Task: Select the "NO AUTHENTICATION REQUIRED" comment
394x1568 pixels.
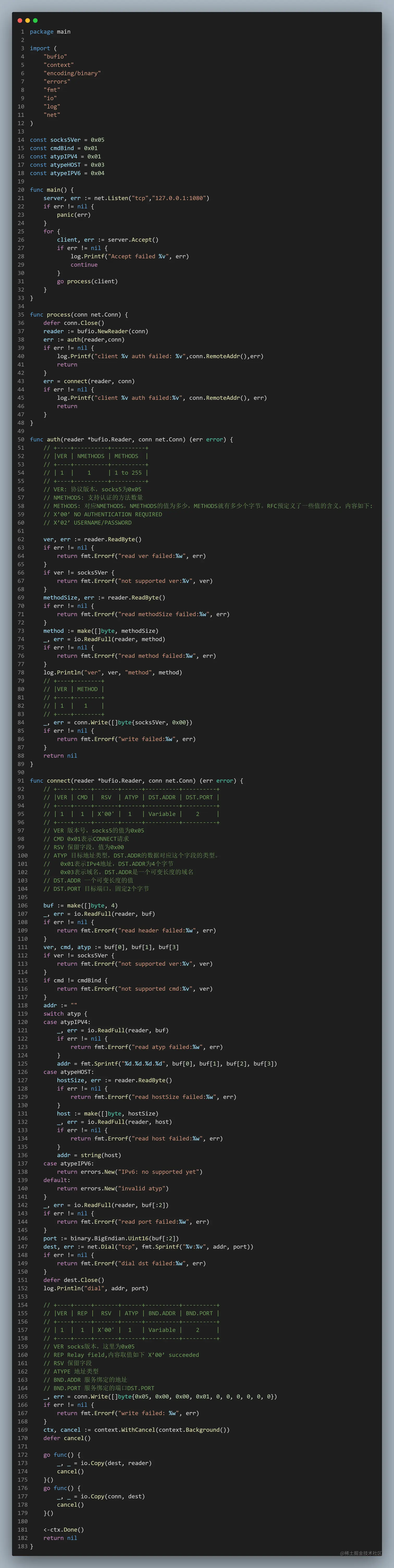Action: 118,514
